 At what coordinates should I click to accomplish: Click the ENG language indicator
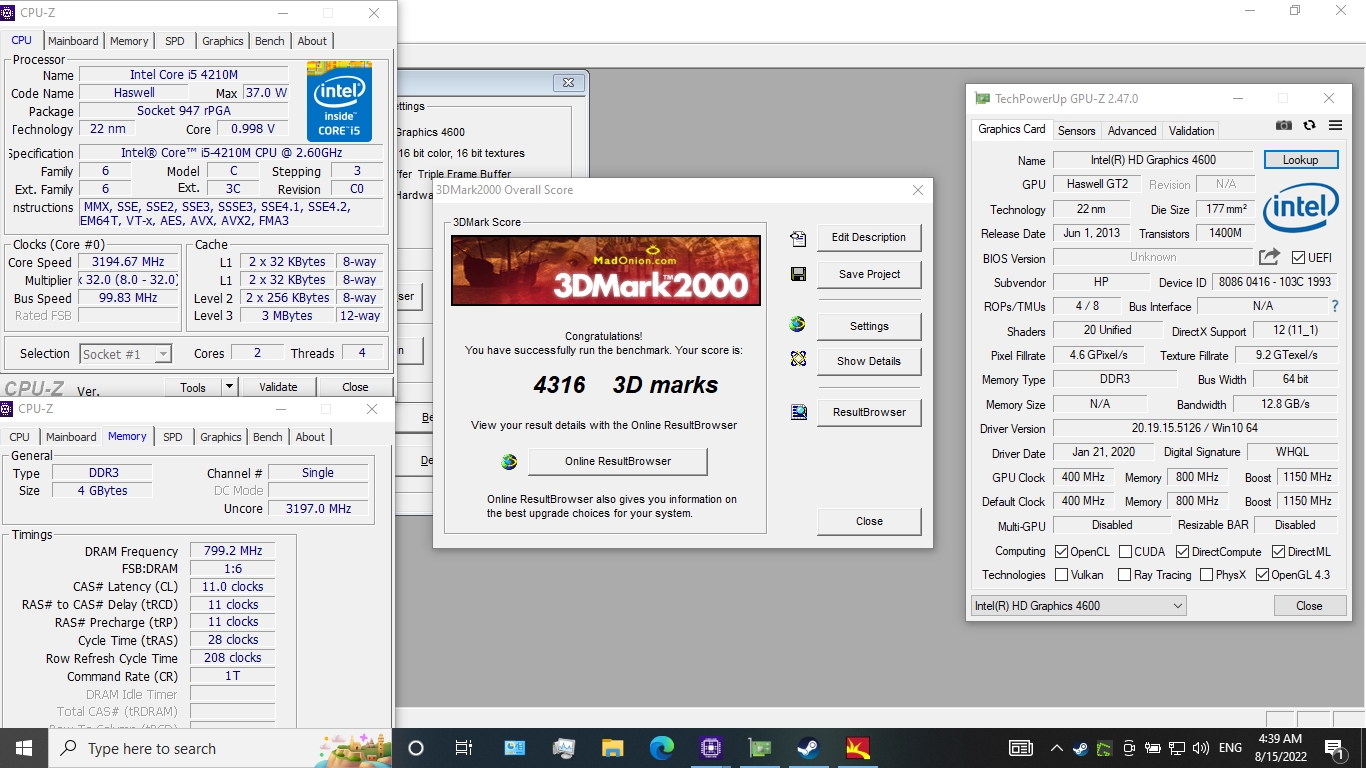1229,748
